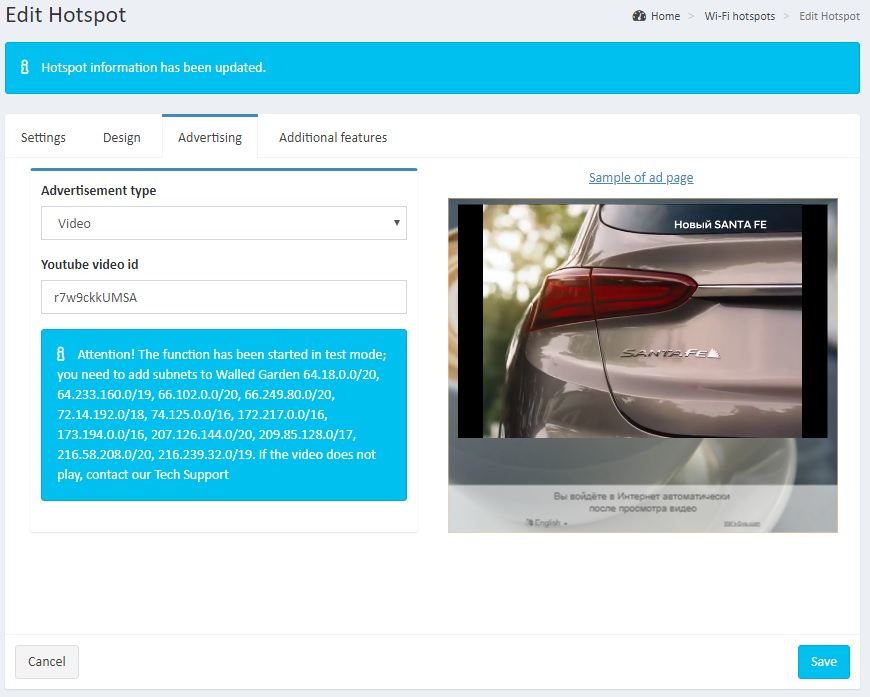Viewport: 870px width, 697px height.
Task: Open the Additional features tab
Action: click(x=333, y=138)
